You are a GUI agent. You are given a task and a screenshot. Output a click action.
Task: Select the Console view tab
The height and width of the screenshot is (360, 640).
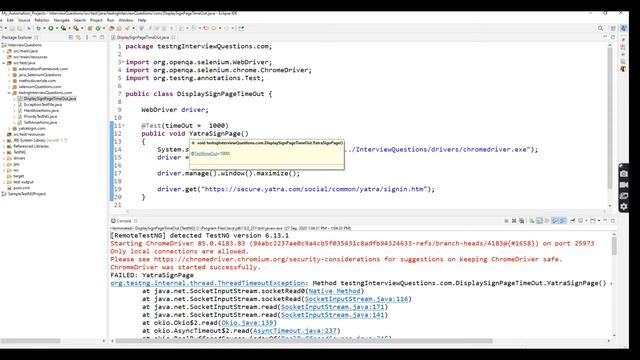click(124, 221)
